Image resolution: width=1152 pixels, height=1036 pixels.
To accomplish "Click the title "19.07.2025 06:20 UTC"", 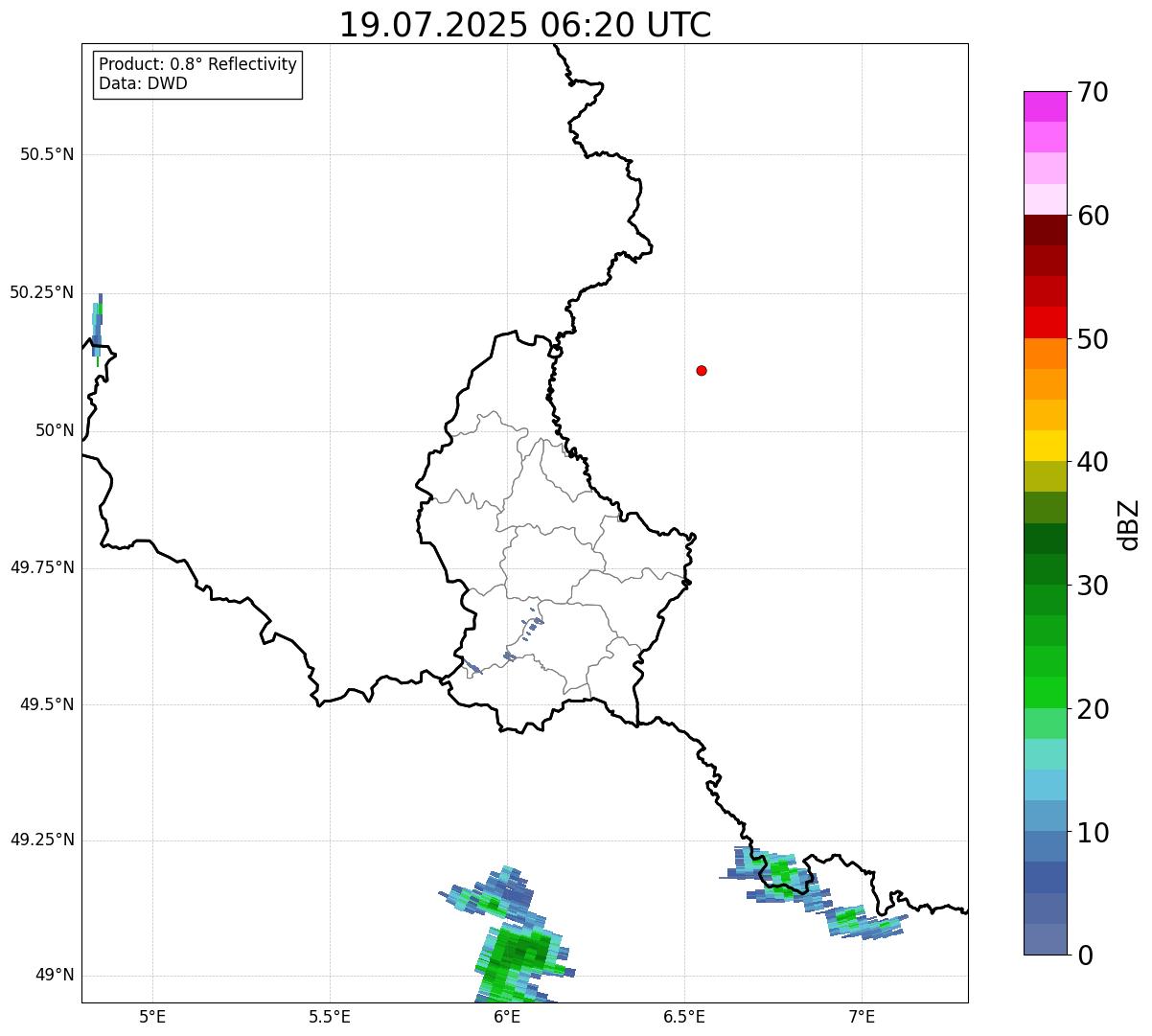I will tap(525, 25).
